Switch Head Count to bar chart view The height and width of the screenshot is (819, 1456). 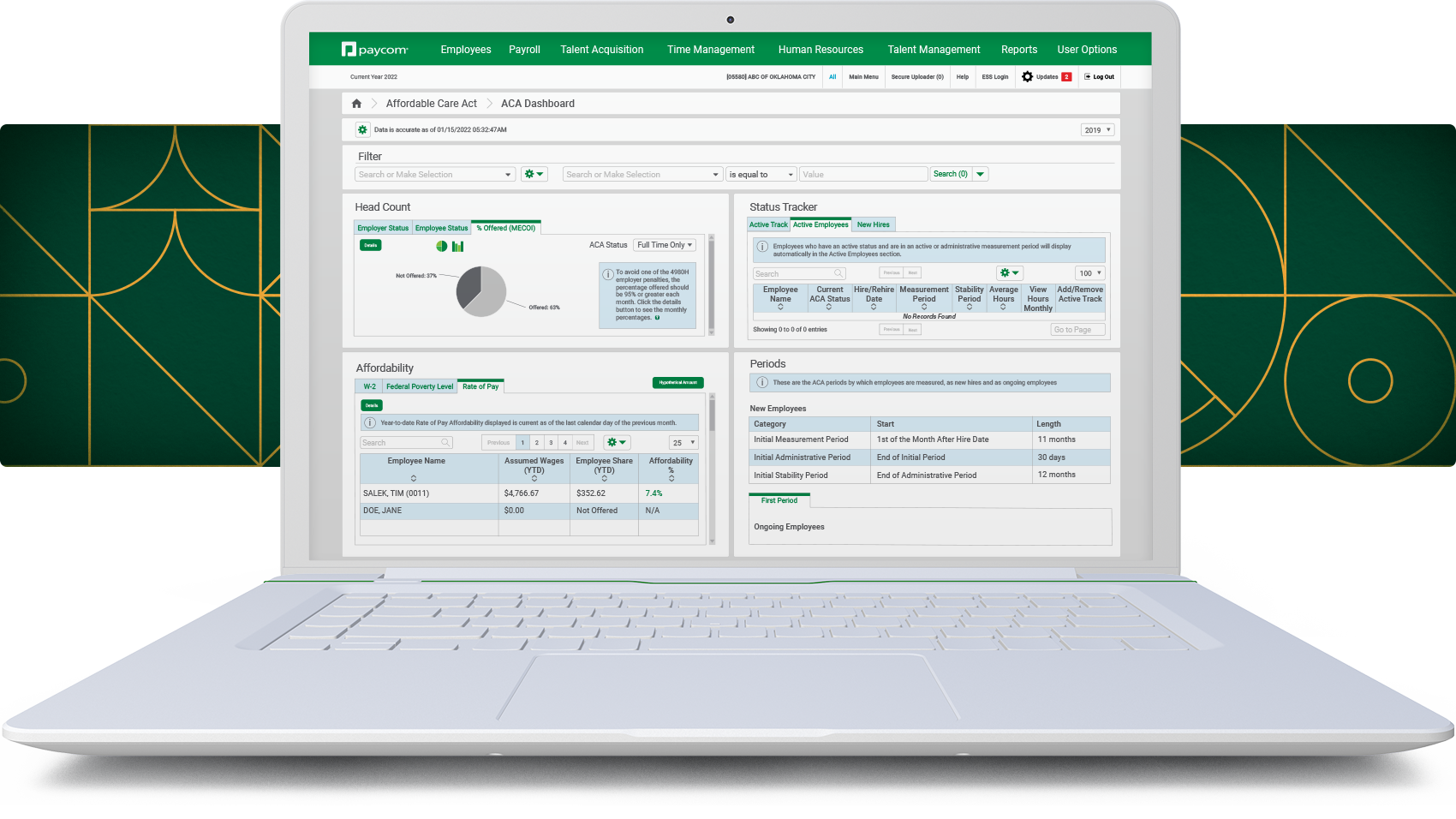(458, 246)
